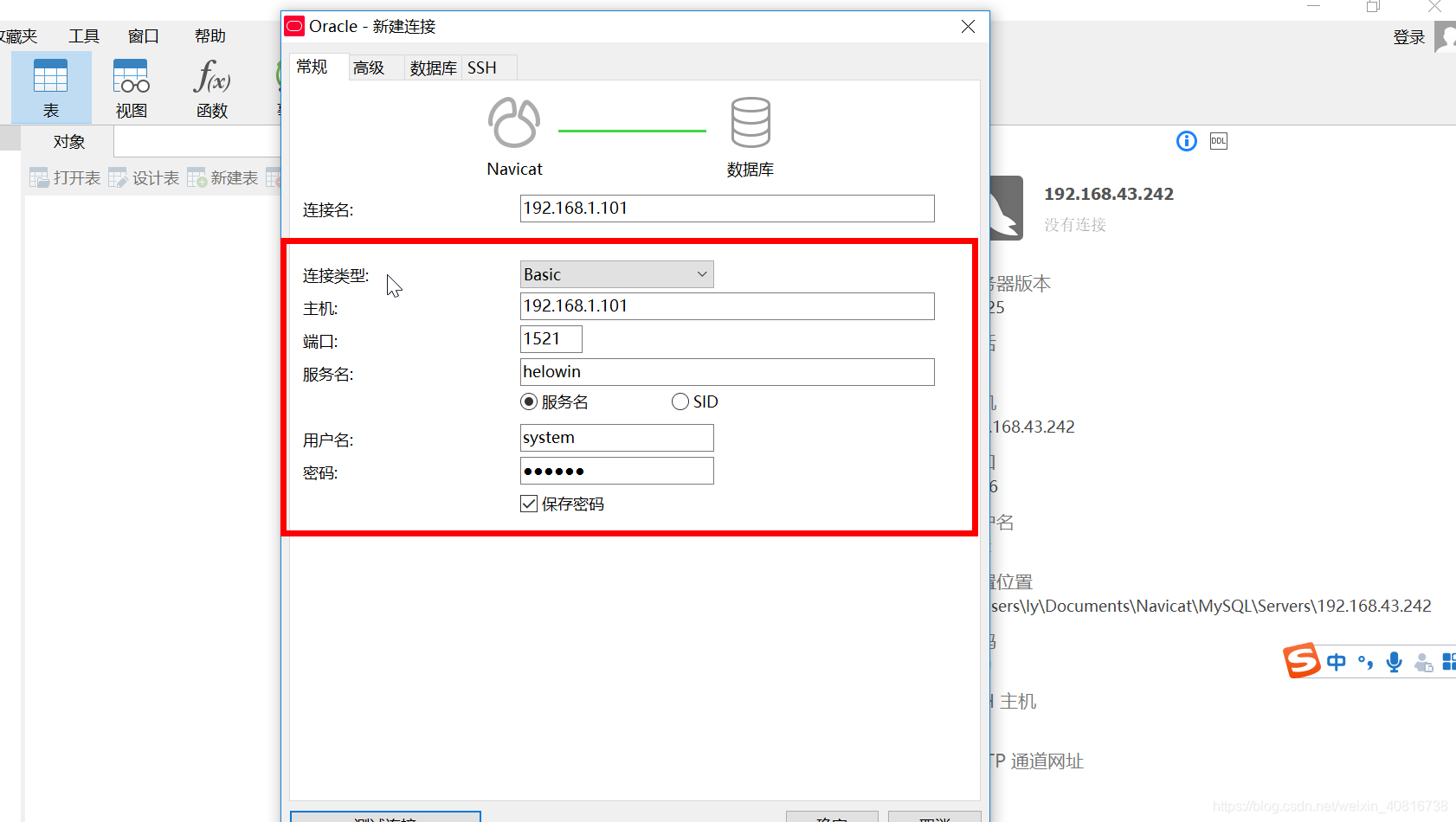Click the user avatar icon beside 登录

pos(1446,37)
